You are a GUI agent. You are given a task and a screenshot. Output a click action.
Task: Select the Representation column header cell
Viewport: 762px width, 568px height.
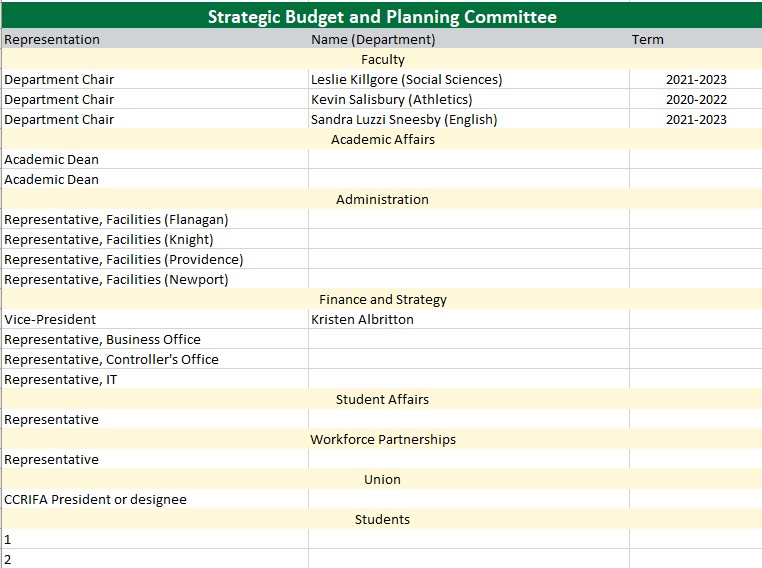pos(52,40)
